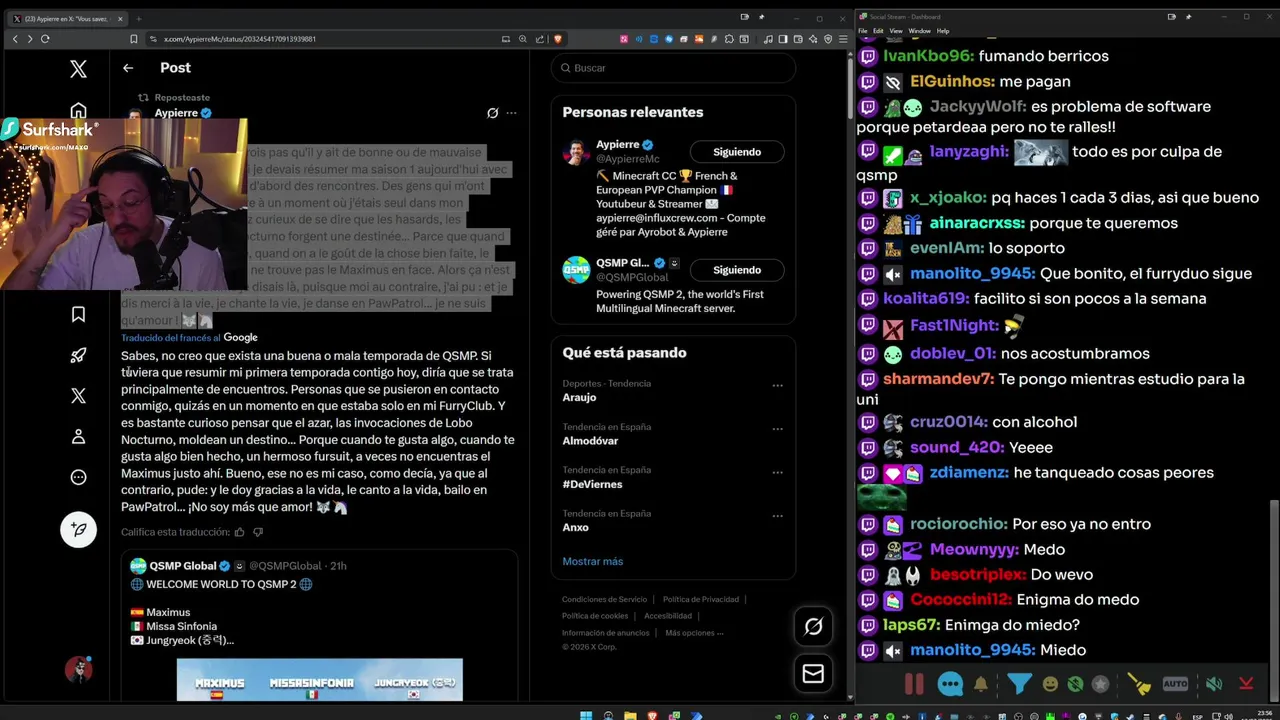Toggle gray star icon in dashboard
Viewport: 1280px width, 720px height.
(x=1101, y=685)
